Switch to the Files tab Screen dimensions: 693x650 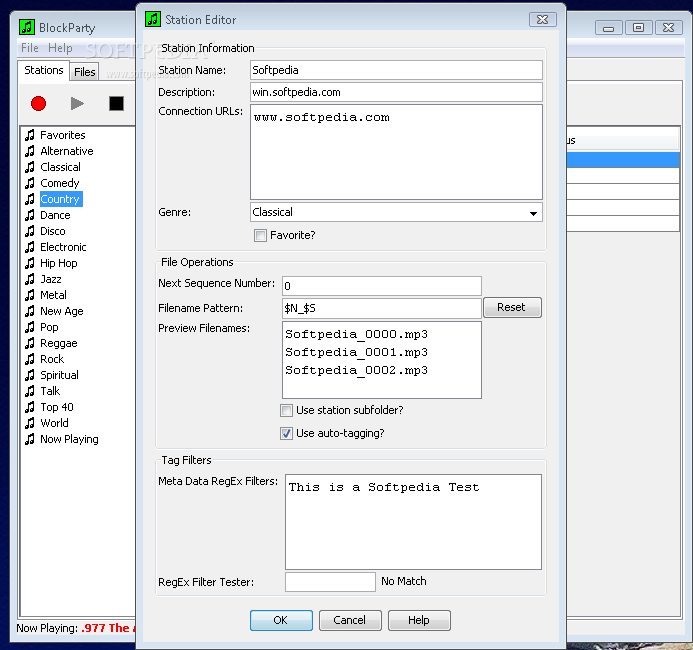coord(84,72)
